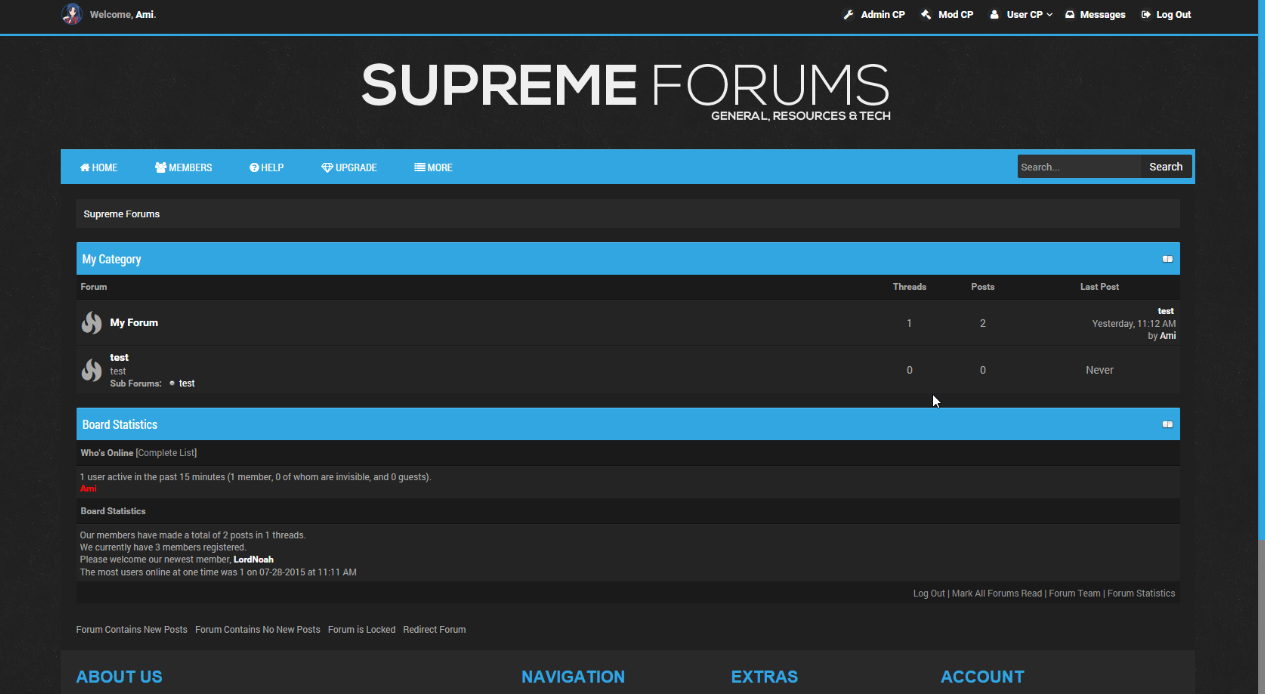Open the test forum title link
Screen dimensions: 1265x694
pos(119,357)
